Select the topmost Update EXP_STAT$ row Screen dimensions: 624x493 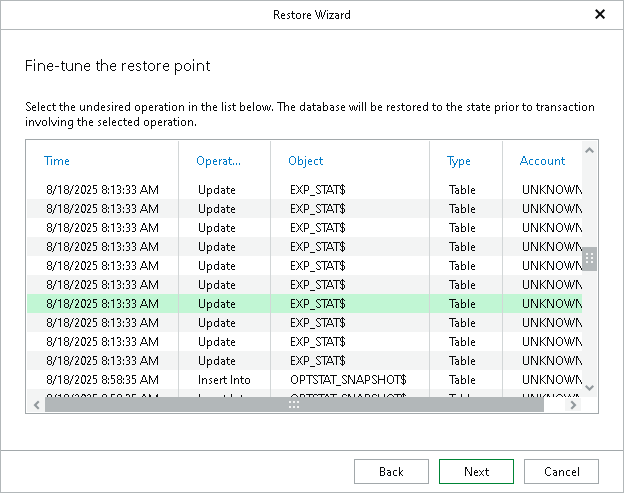point(300,190)
